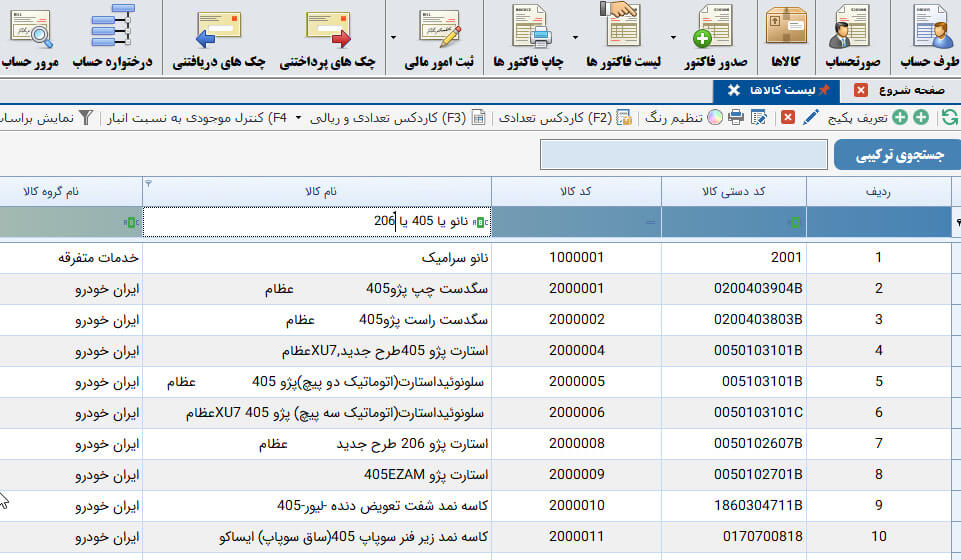Viewport: 961px width, 560px height.
Task: Click the red X delete icon in toolbar
Action: (788, 117)
